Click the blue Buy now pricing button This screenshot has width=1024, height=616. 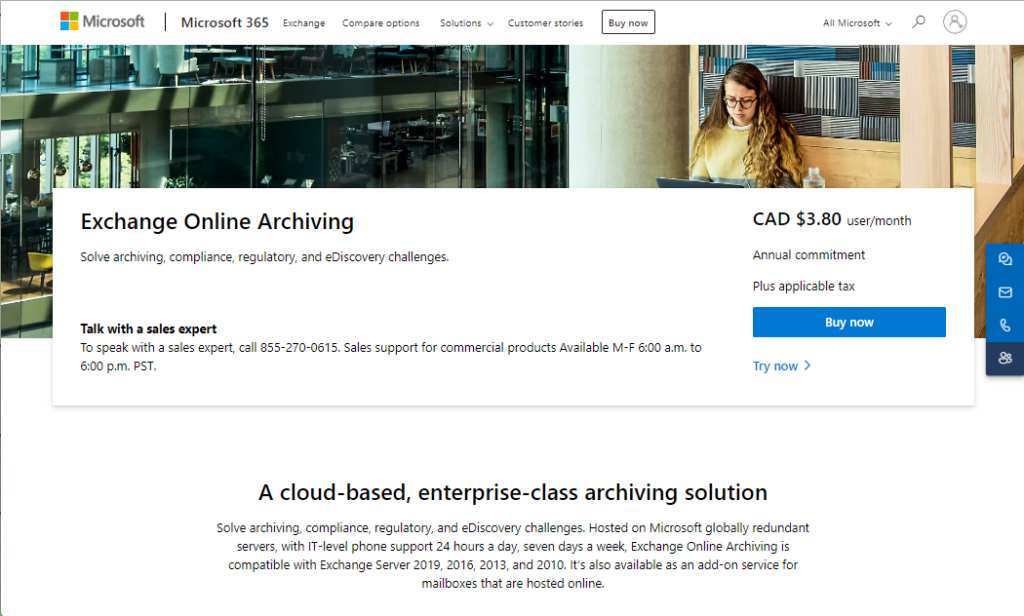coord(848,322)
